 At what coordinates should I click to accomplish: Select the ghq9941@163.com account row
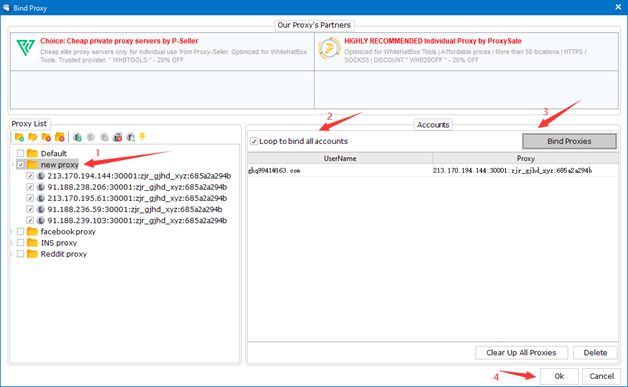click(433, 171)
